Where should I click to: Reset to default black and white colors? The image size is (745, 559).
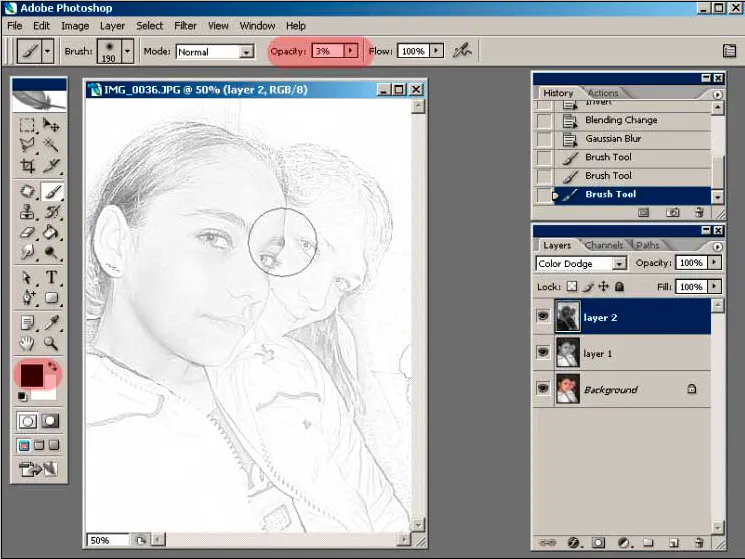coord(22,396)
